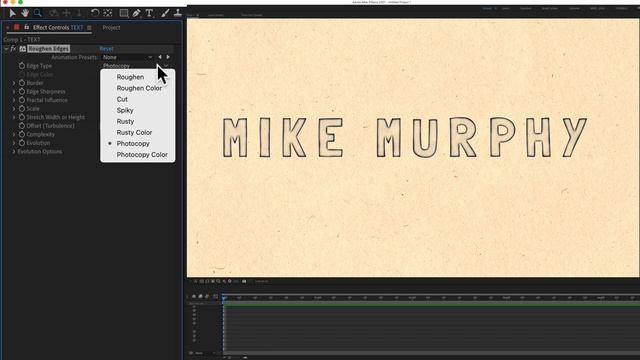Click the timeline current-time indicator

point(224,298)
